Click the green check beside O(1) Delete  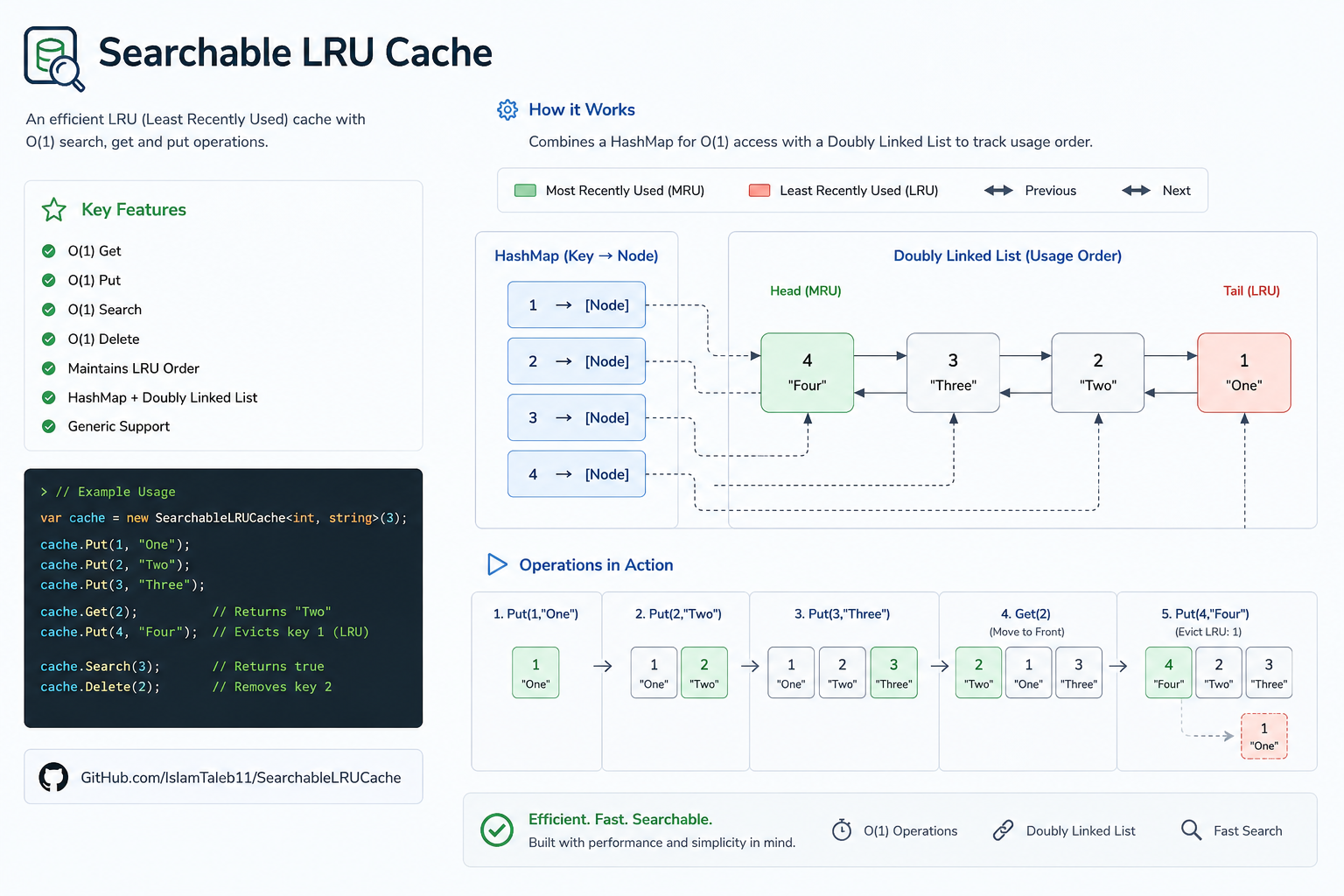[x=49, y=339]
